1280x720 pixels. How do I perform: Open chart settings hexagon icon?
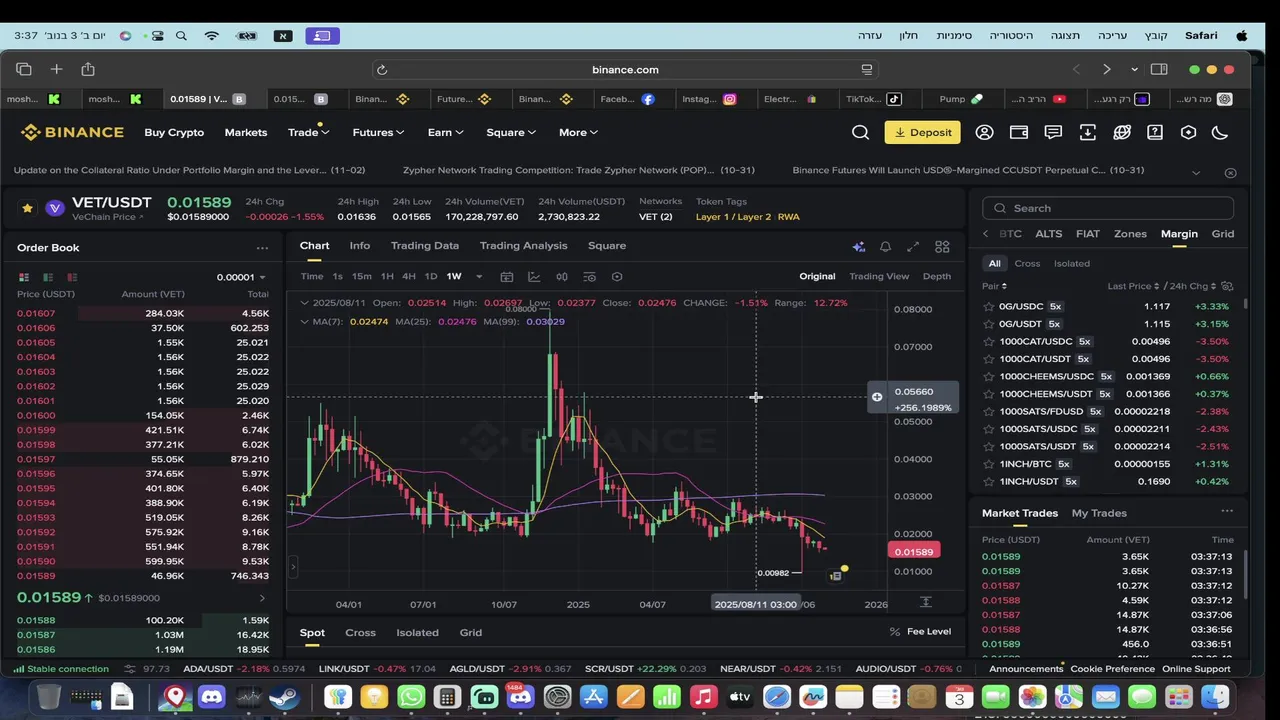point(617,277)
